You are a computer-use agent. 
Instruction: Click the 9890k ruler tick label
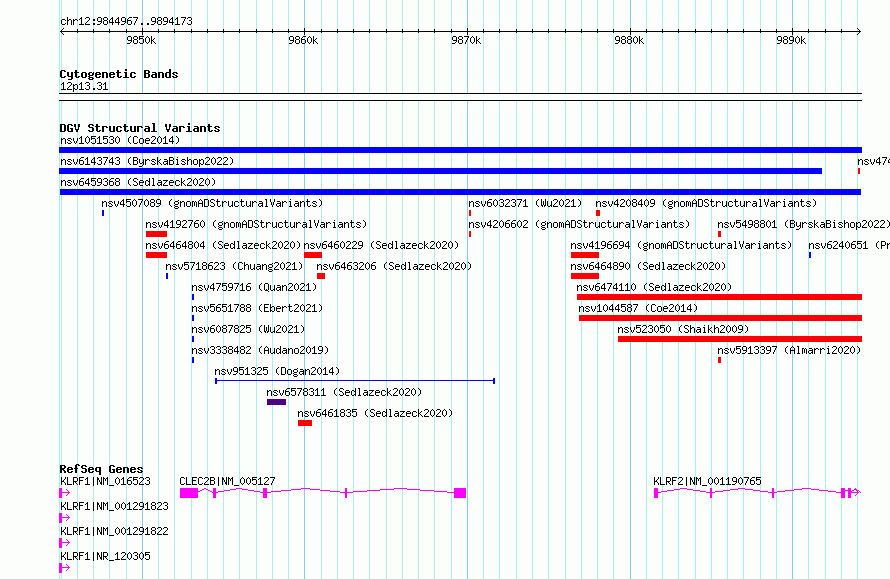tap(791, 40)
